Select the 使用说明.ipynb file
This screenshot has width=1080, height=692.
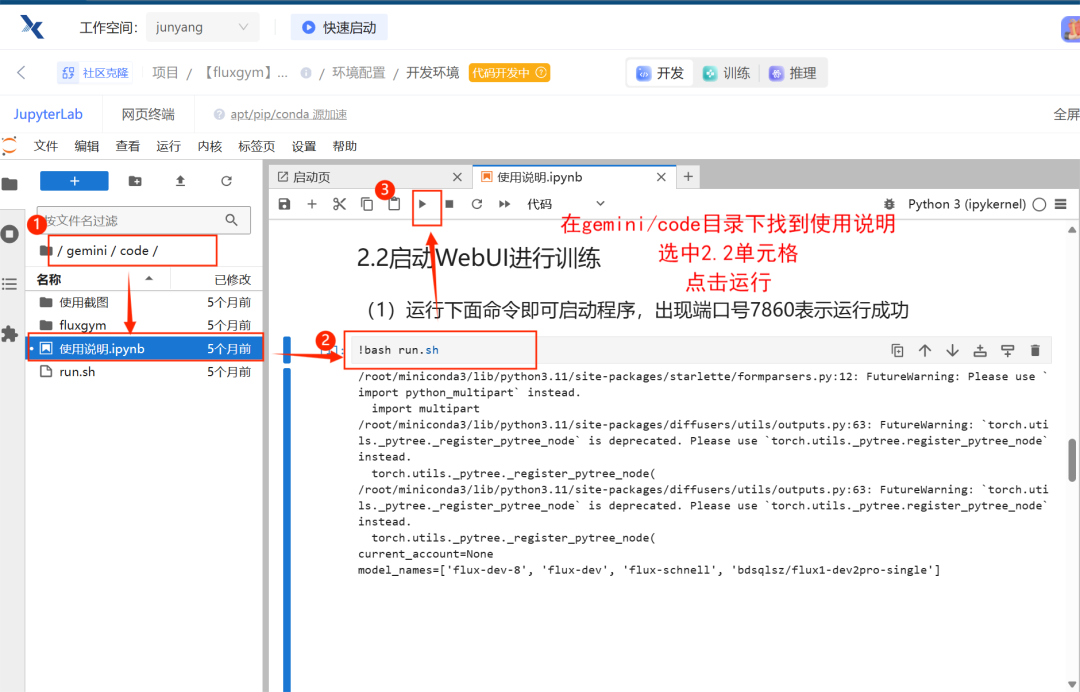(x=145, y=348)
